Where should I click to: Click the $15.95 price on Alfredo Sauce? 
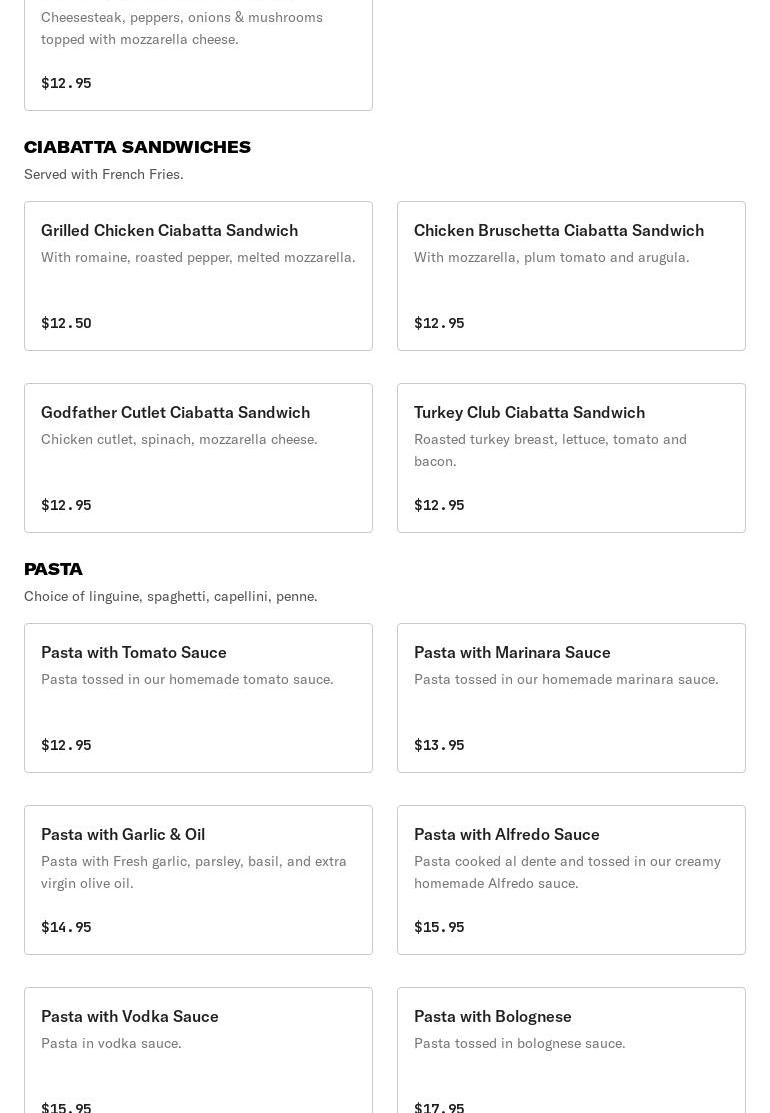click(439, 927)
